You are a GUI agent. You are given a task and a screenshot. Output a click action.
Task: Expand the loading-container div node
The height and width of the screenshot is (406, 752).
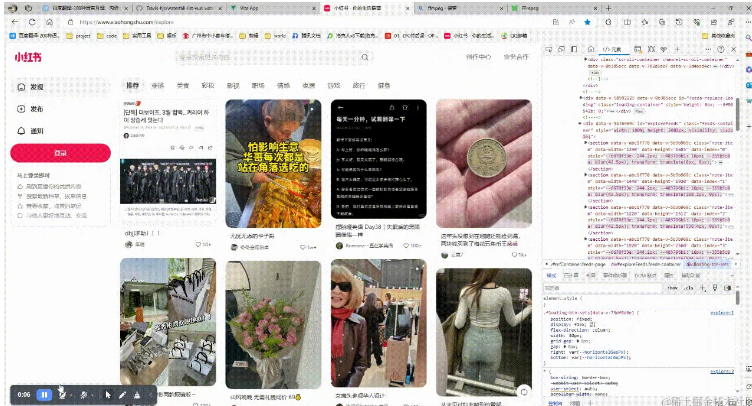[581, 98]
